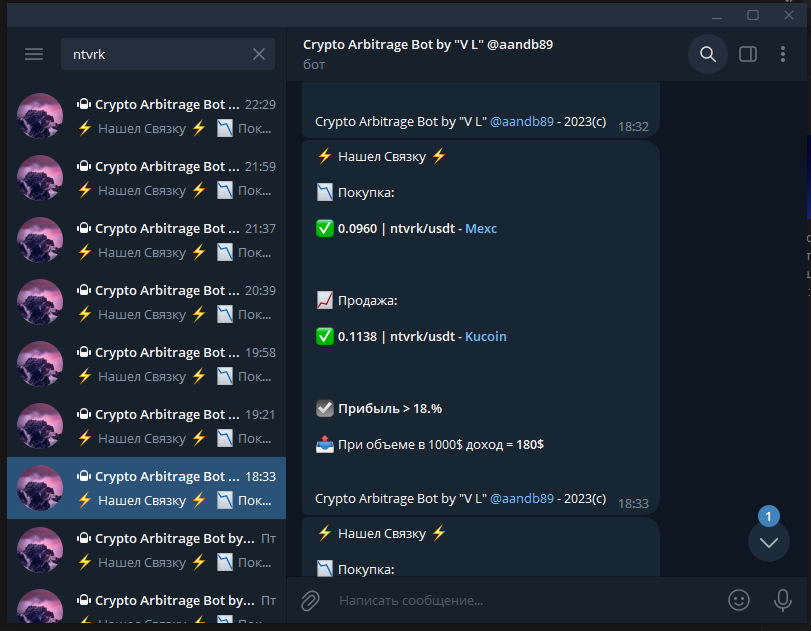Open search result from 22:29
Viewport: 811px width, 631px height.
pyautogui.click(x=146, y=116)
